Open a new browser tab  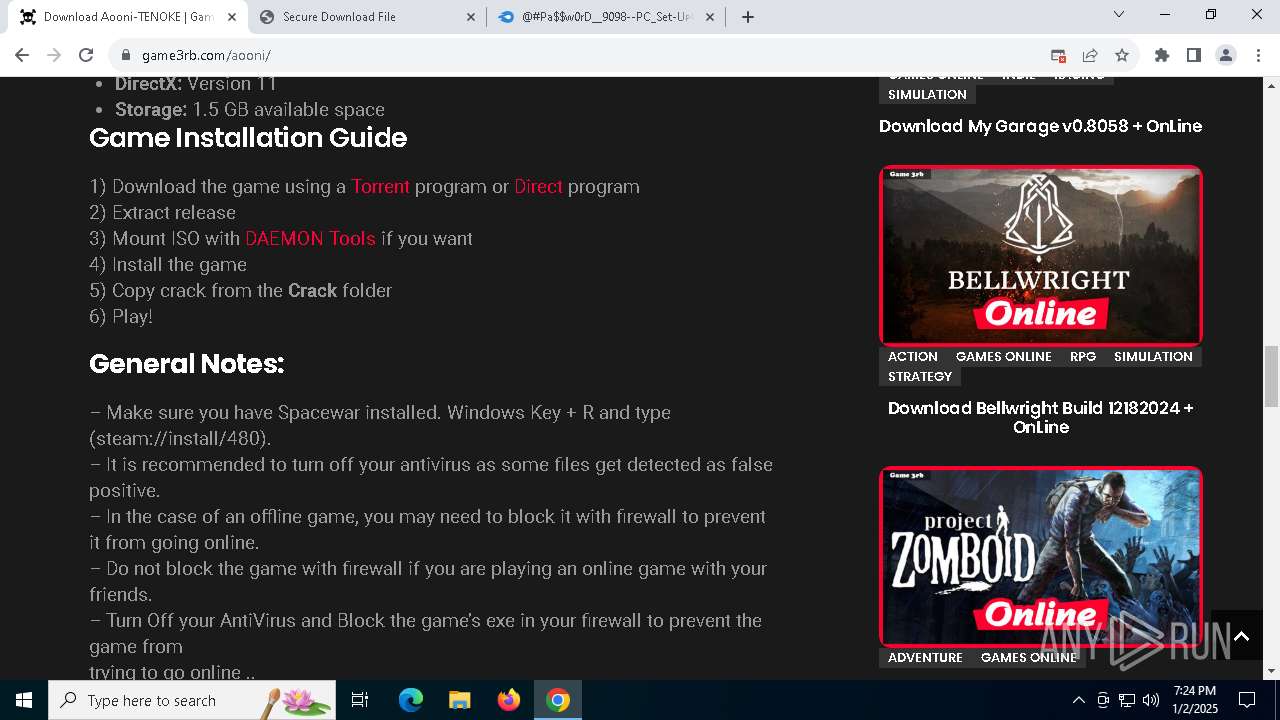pos(748,16)
